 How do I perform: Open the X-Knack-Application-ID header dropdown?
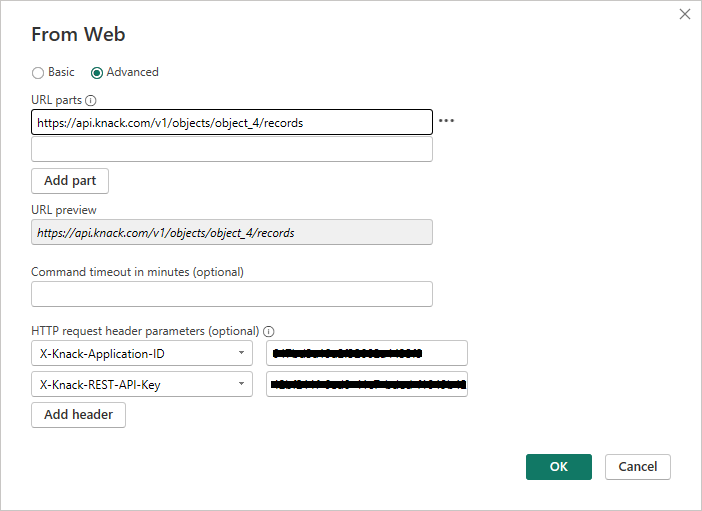(x=142, y=353)
